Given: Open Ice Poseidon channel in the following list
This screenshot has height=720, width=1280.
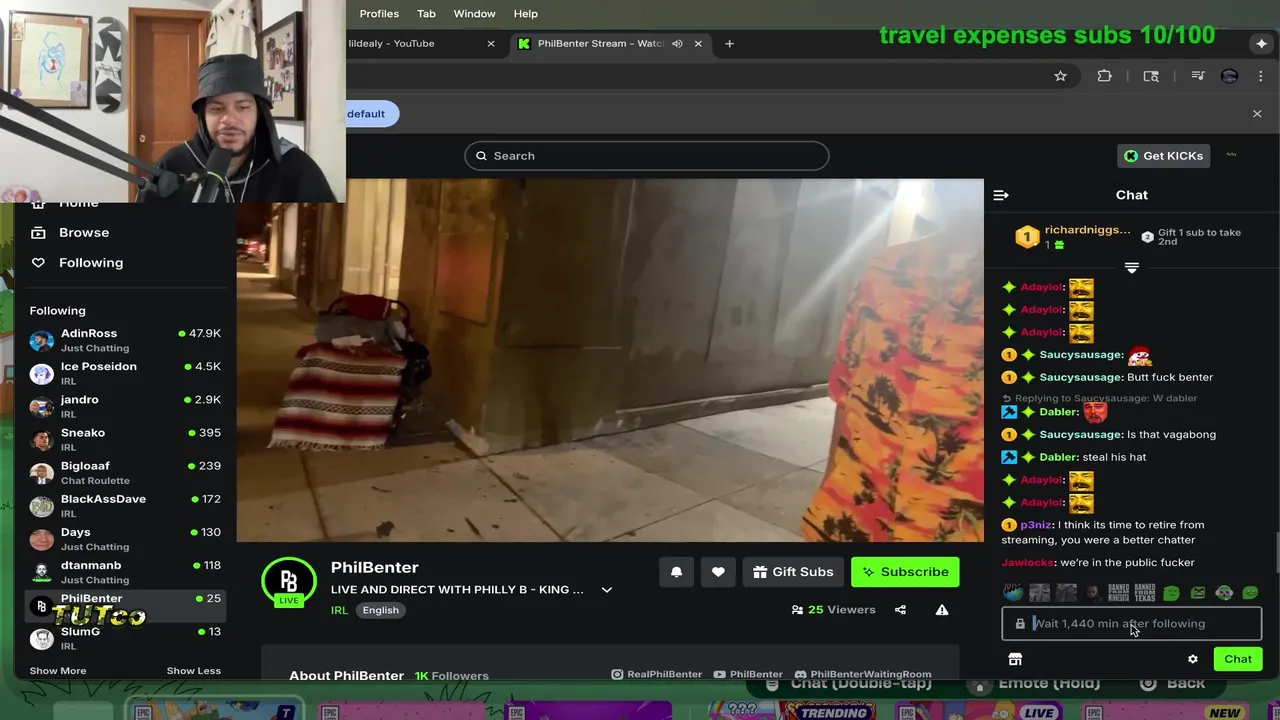Looking at the screenshot, I should (x=125, y=373).
